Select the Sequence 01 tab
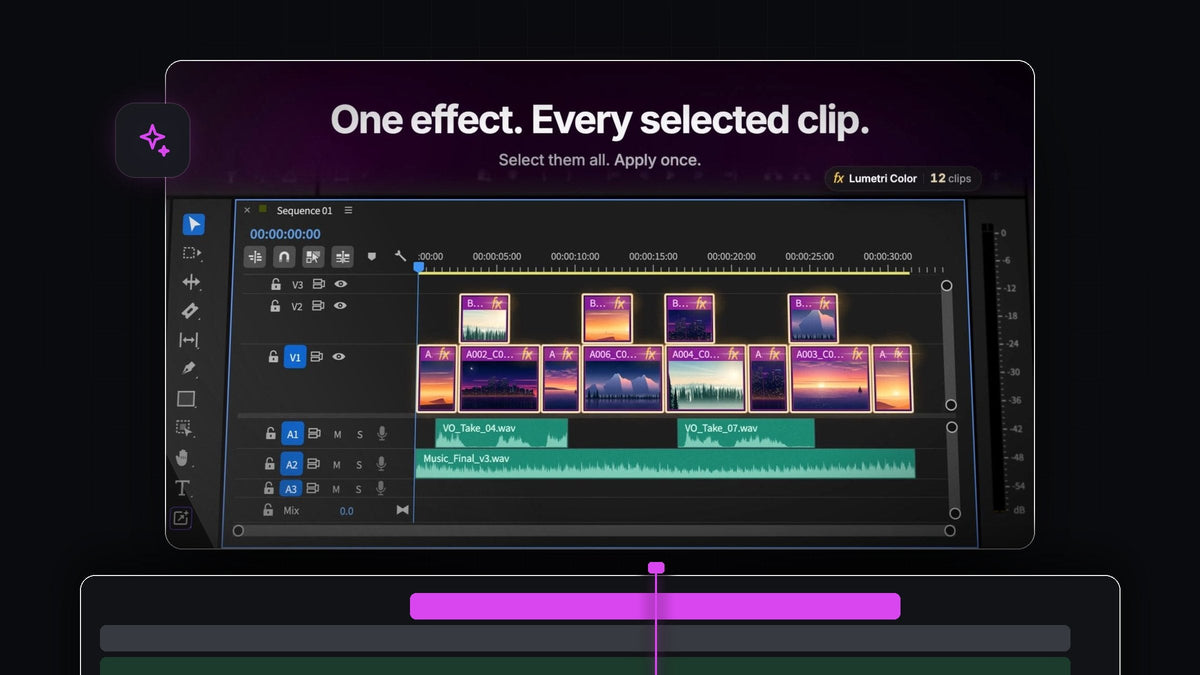 point(304,210)
